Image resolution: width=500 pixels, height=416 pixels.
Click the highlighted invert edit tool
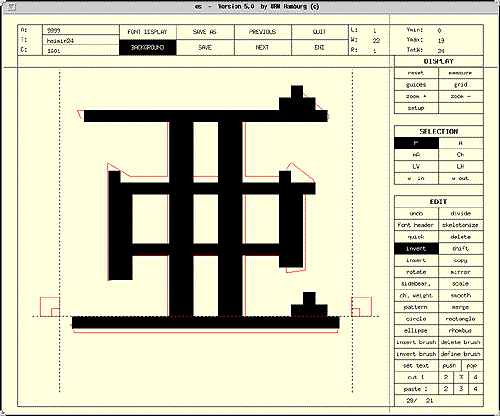click(416, 249)
